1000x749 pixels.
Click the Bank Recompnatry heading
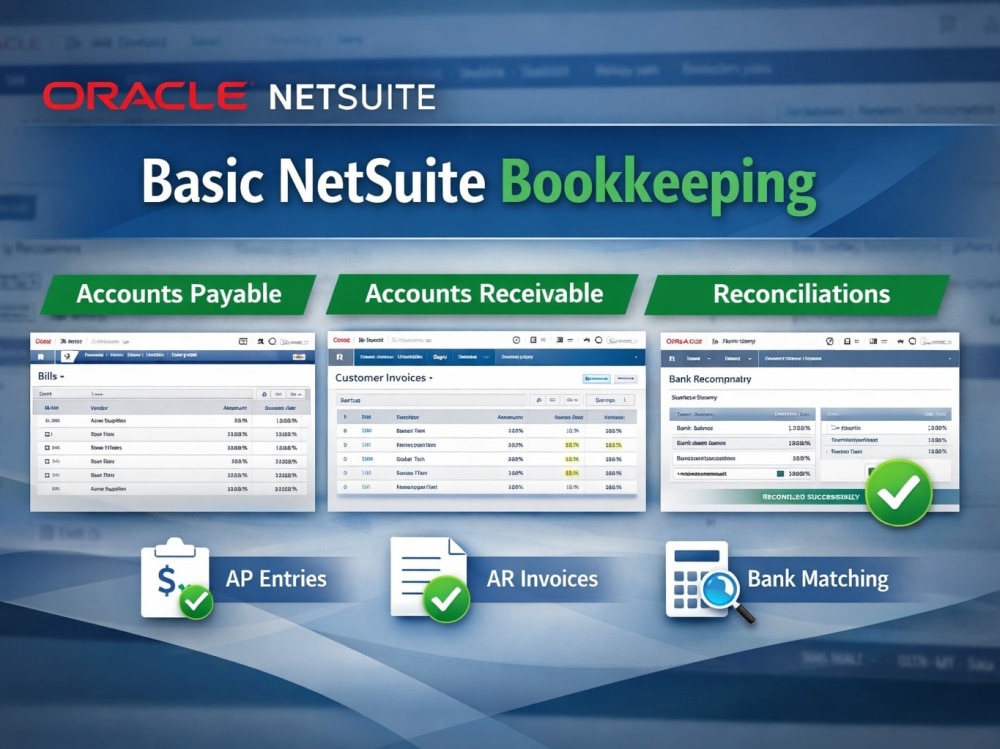[710, 379]
